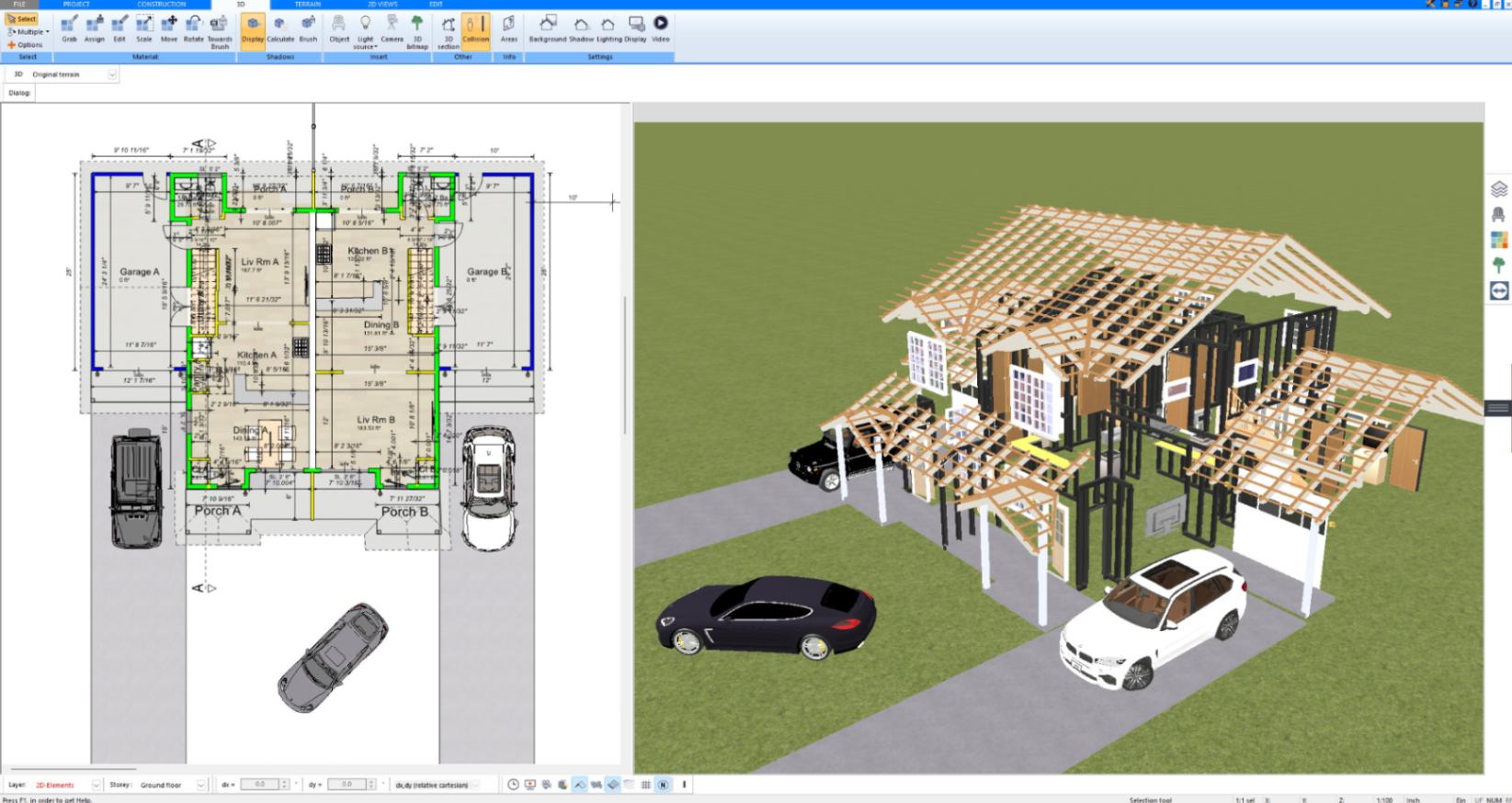1512x803 pixels.
Task: Select the shadows Brush tool
Action: (x=308, y=29)
